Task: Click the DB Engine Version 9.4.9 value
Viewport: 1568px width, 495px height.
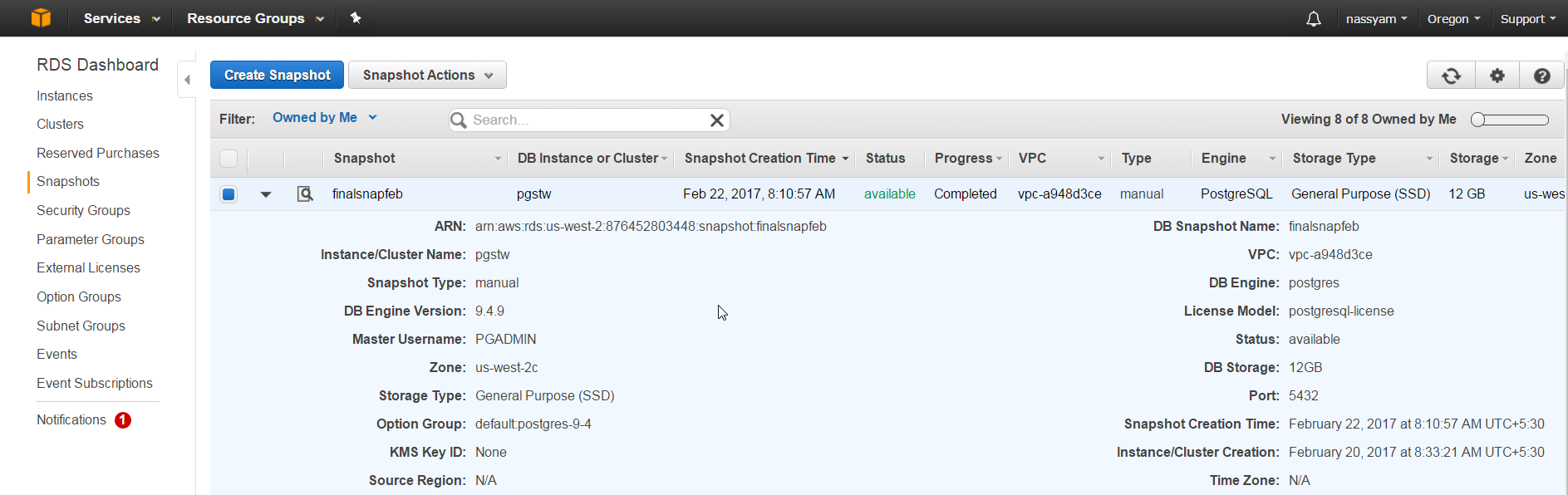Action: point(489,311)
